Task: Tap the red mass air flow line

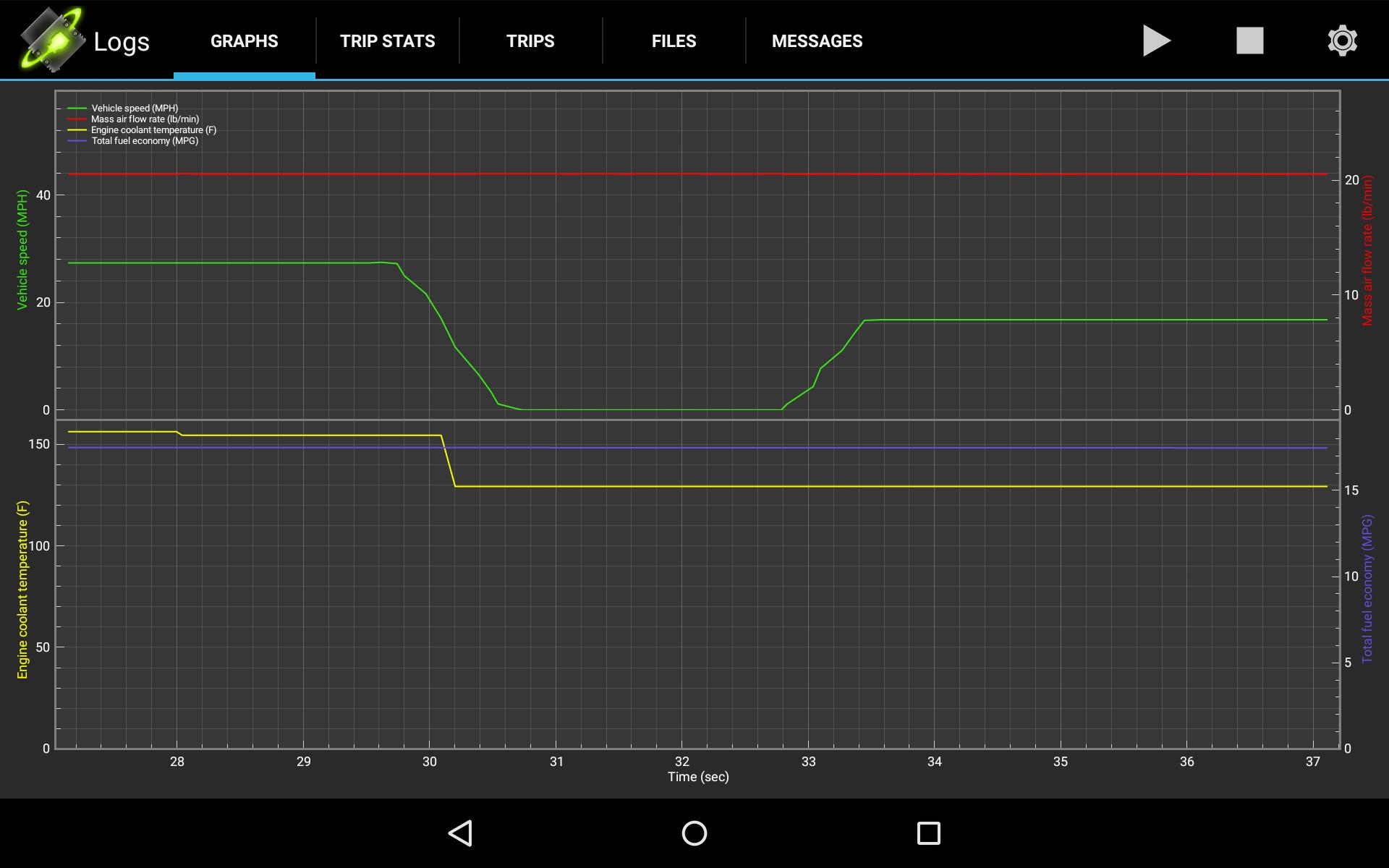Action: click(x=698, y=174)
